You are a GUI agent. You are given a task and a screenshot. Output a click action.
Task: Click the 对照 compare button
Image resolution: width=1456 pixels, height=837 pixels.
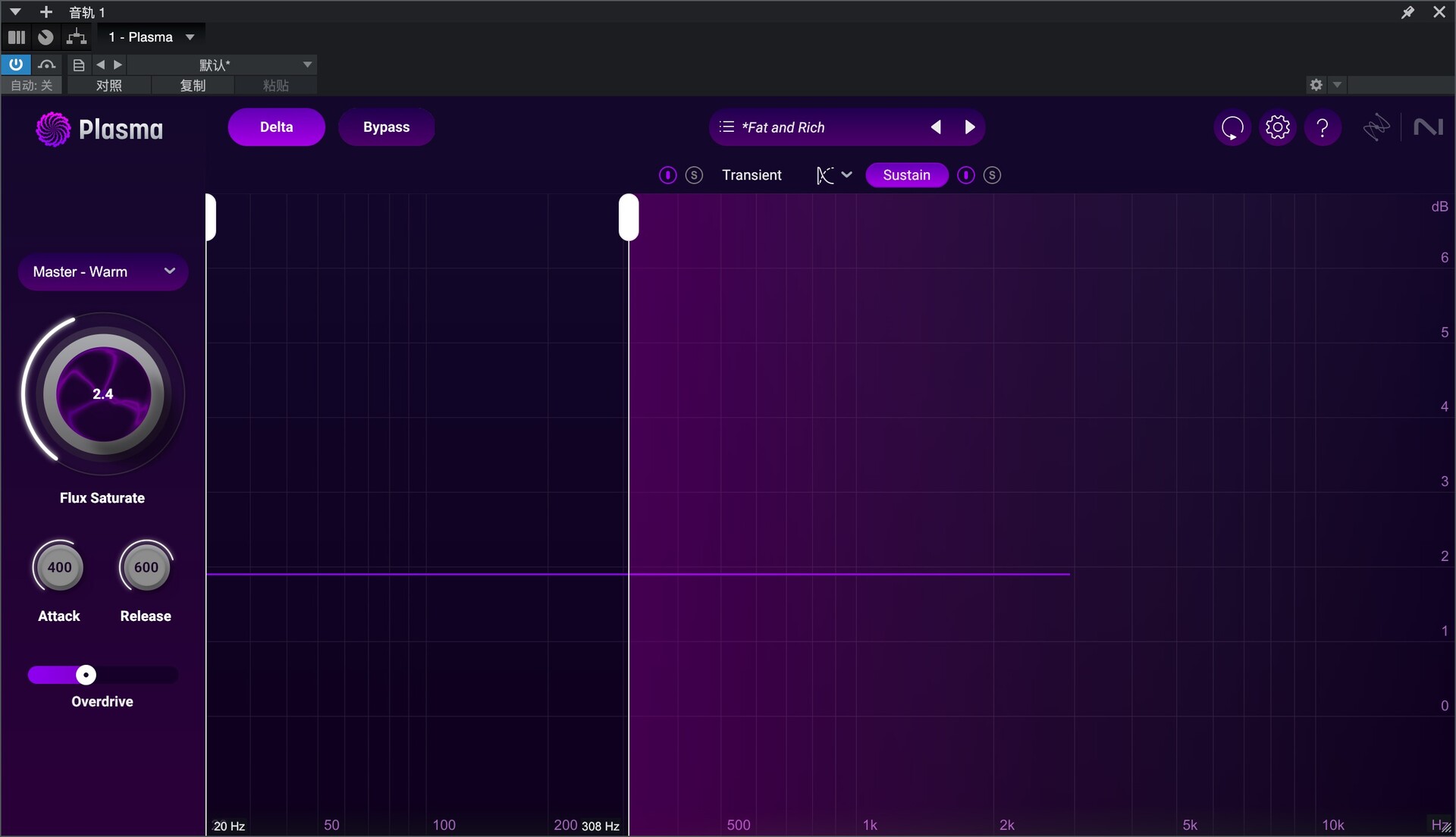(109, 86)
